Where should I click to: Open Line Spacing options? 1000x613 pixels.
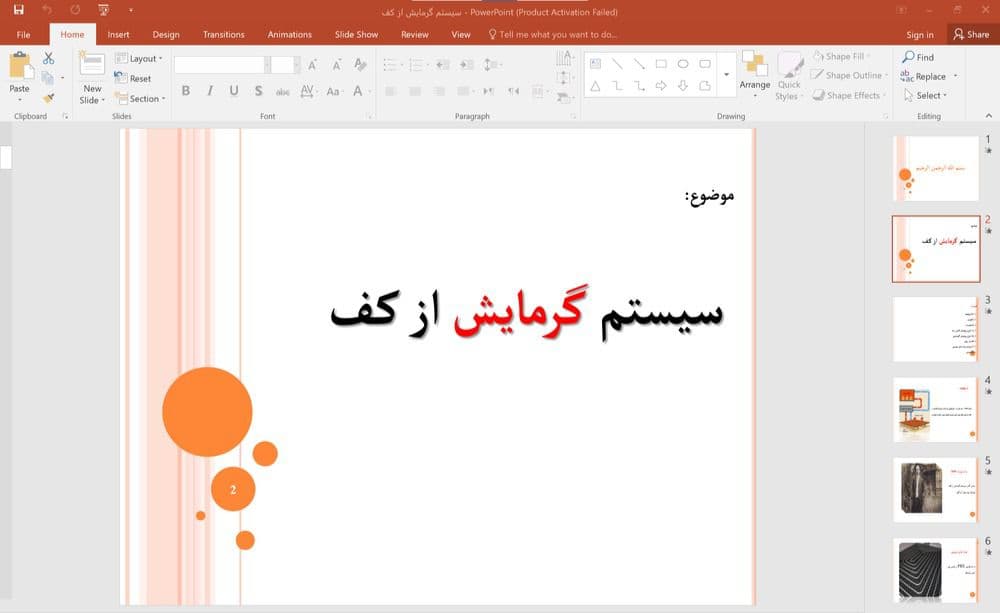point(491,64)
